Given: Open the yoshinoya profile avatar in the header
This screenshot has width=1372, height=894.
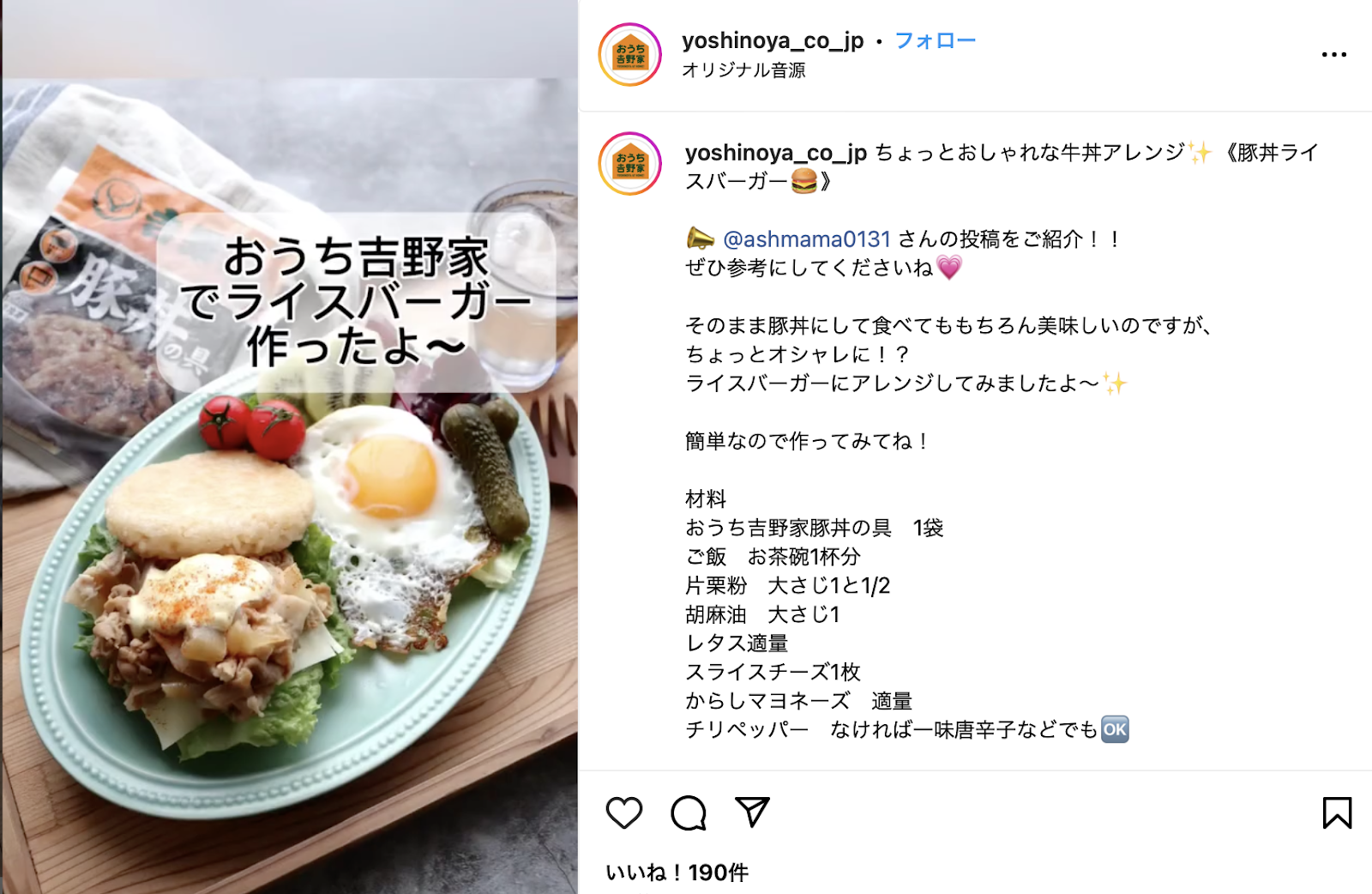Looking at the screenshot, I should (630, 55).
